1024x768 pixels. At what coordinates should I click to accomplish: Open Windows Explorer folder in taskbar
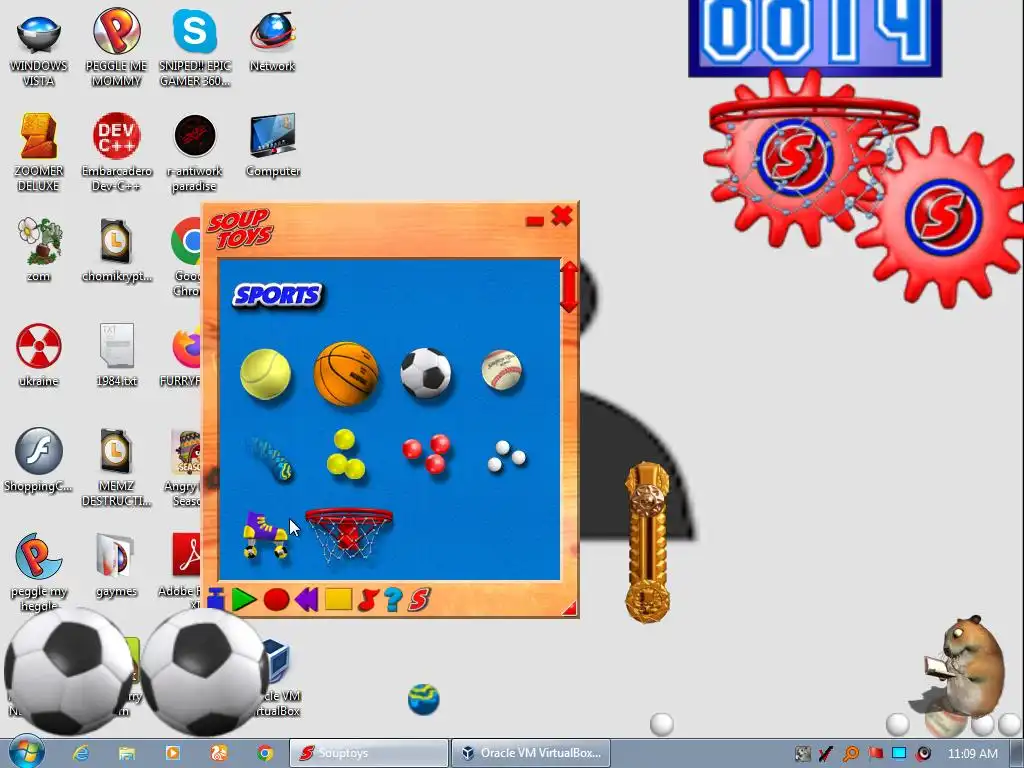point(127,753)
